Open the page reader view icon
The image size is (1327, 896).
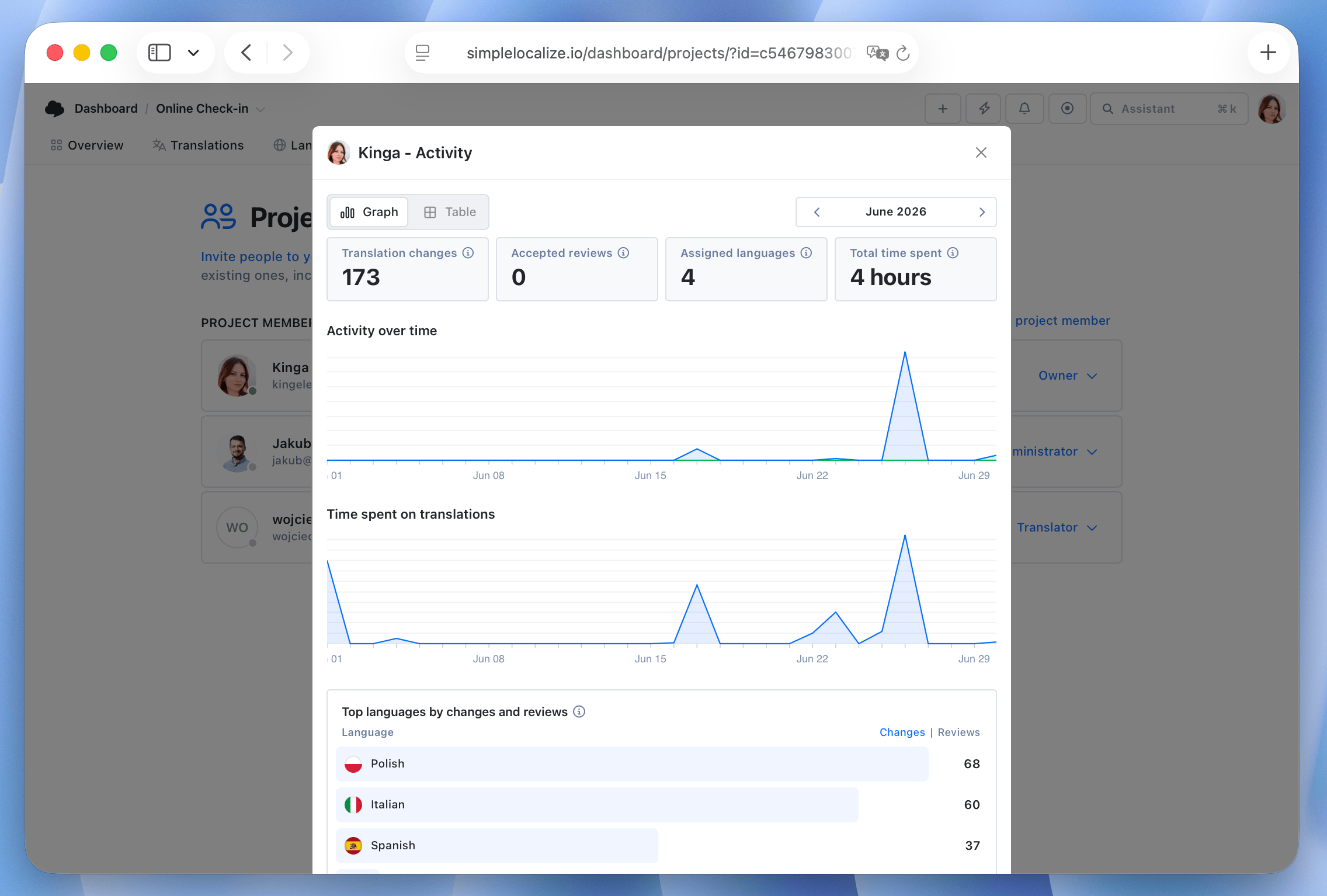click(x=422, y=53)
